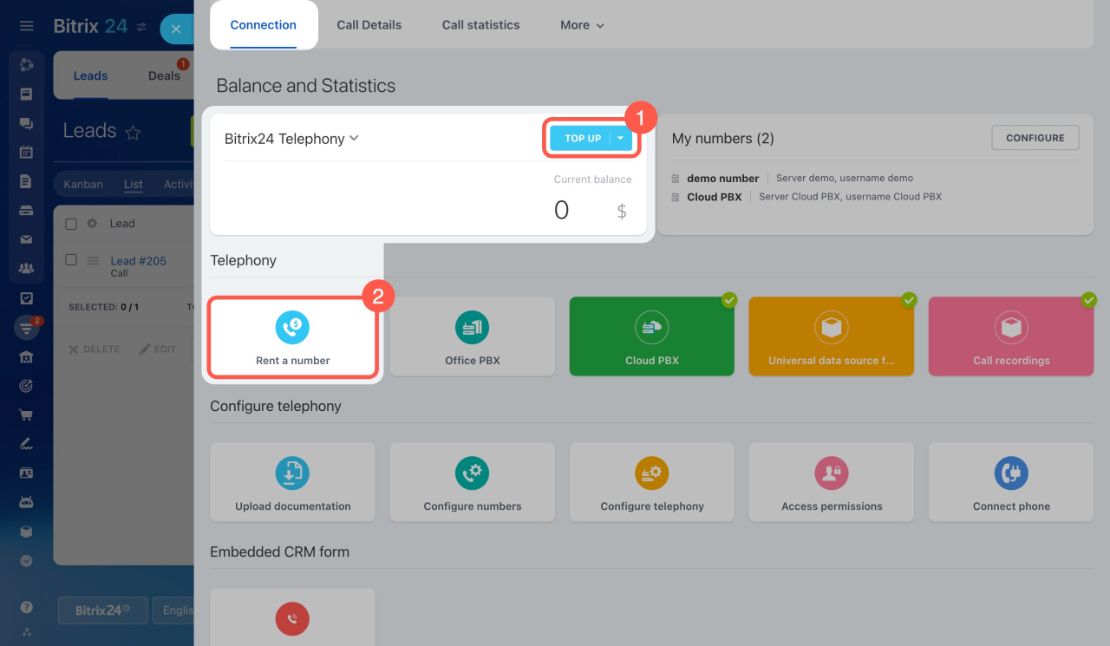Open the target goals icon in sidebar

pyautogui.click(x=26, y=386)
